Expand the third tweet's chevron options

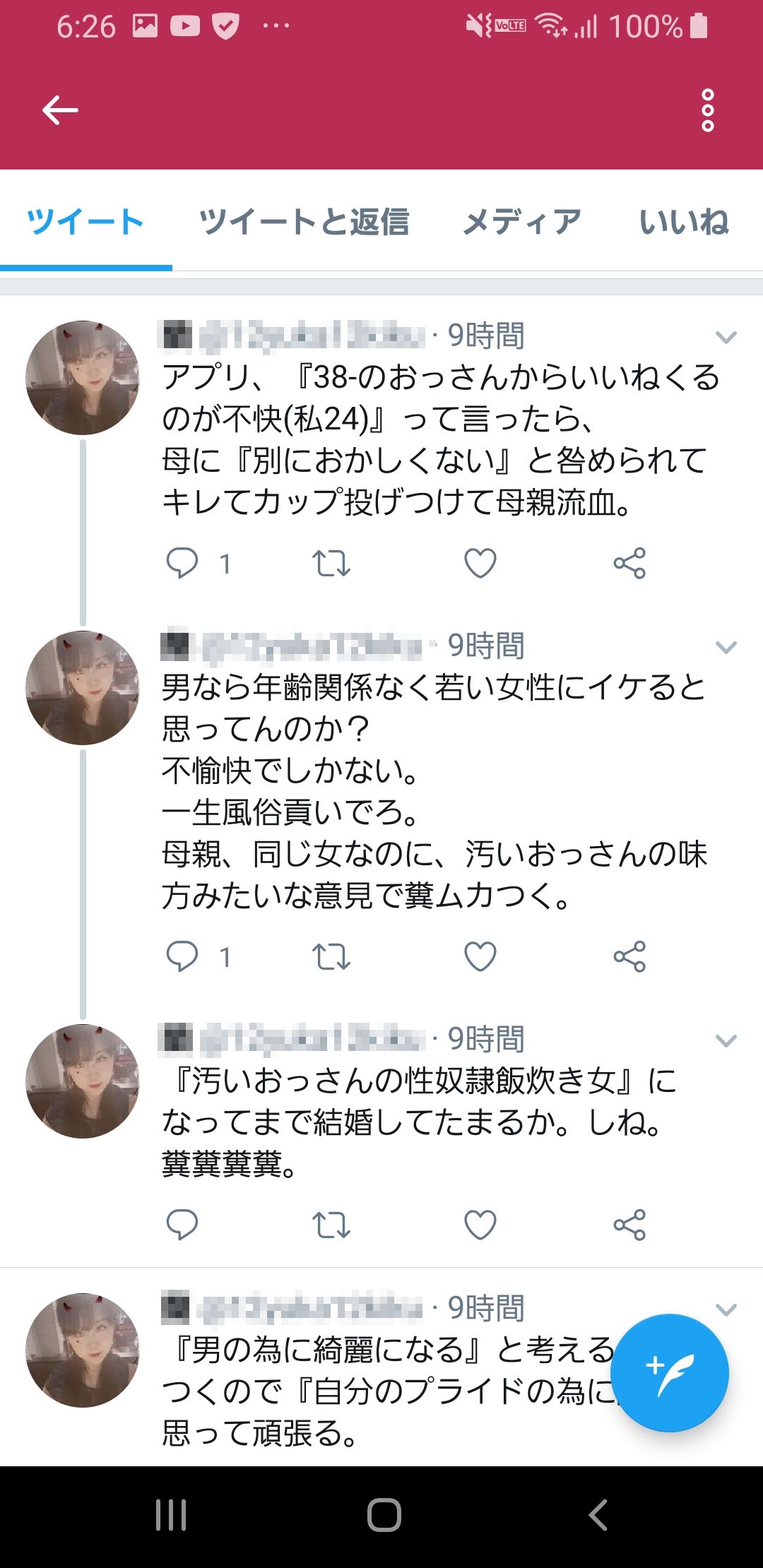point(726,1040)
